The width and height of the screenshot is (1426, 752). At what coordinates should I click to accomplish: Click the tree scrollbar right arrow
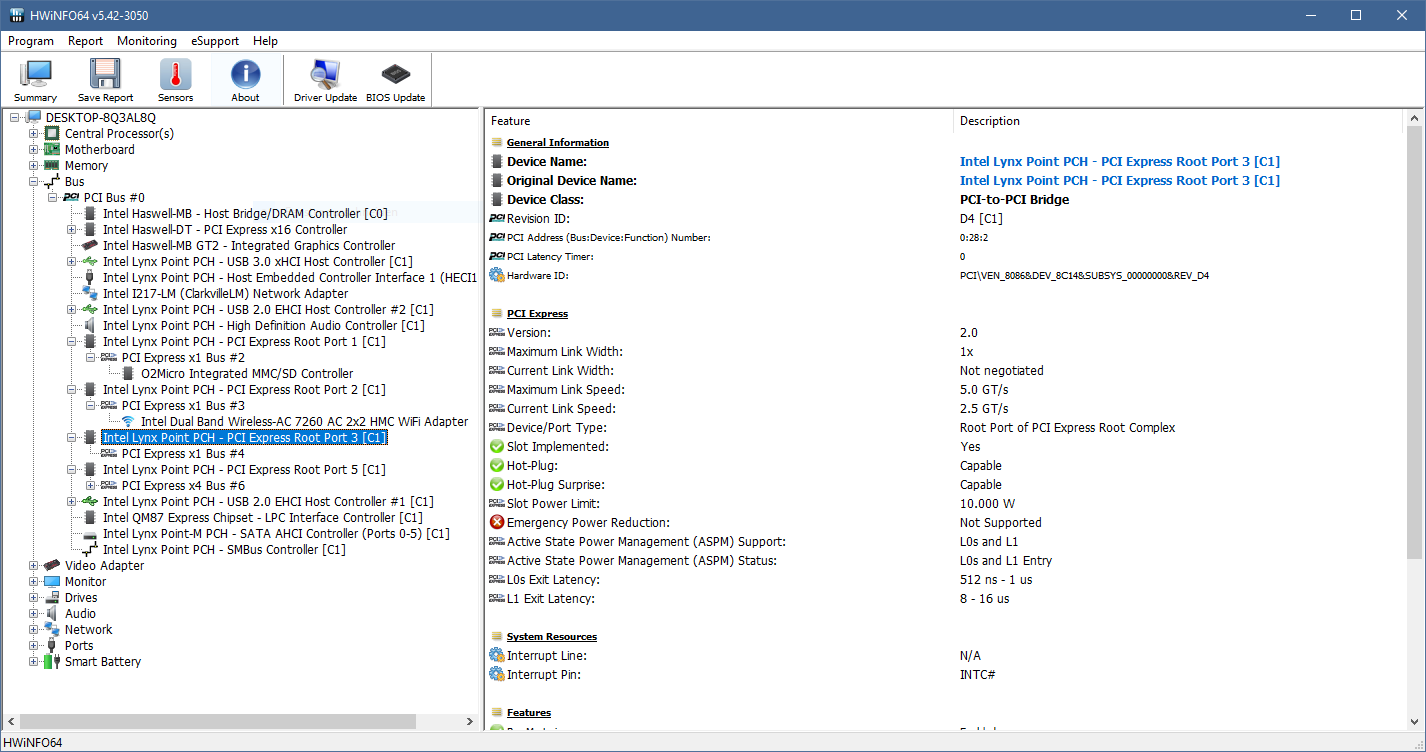click(471, 721)
